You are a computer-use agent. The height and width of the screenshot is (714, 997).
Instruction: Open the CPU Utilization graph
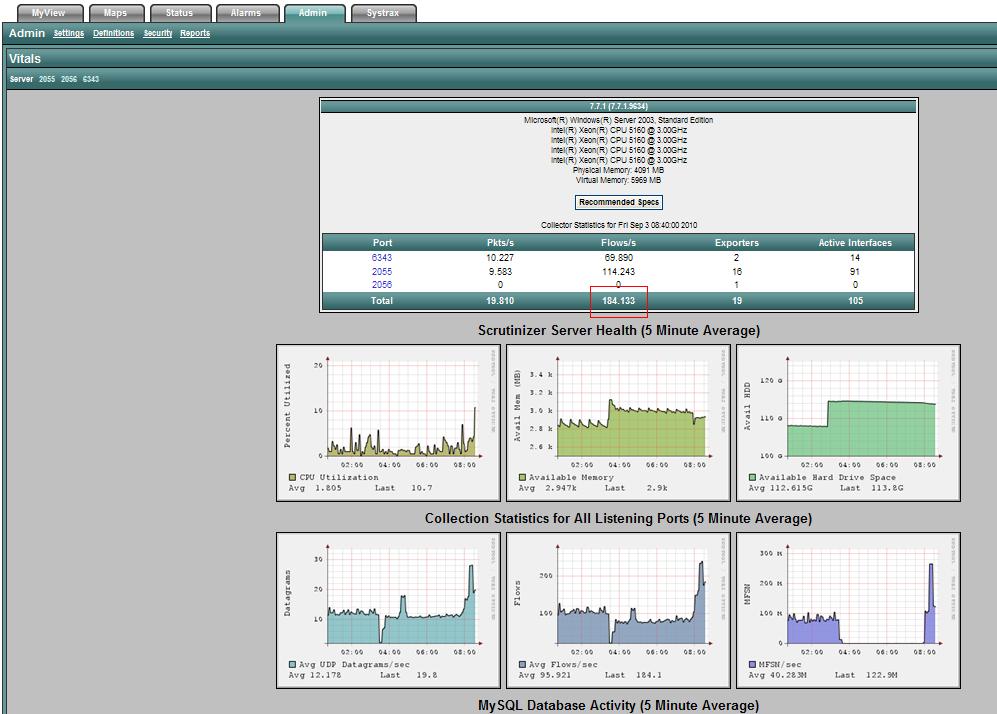(388, 423)
